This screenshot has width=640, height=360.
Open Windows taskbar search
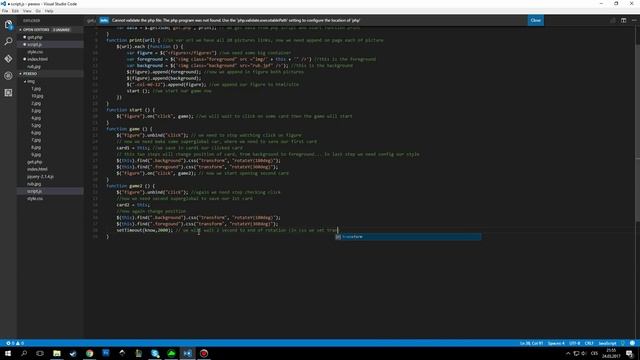tap(24, 353)
